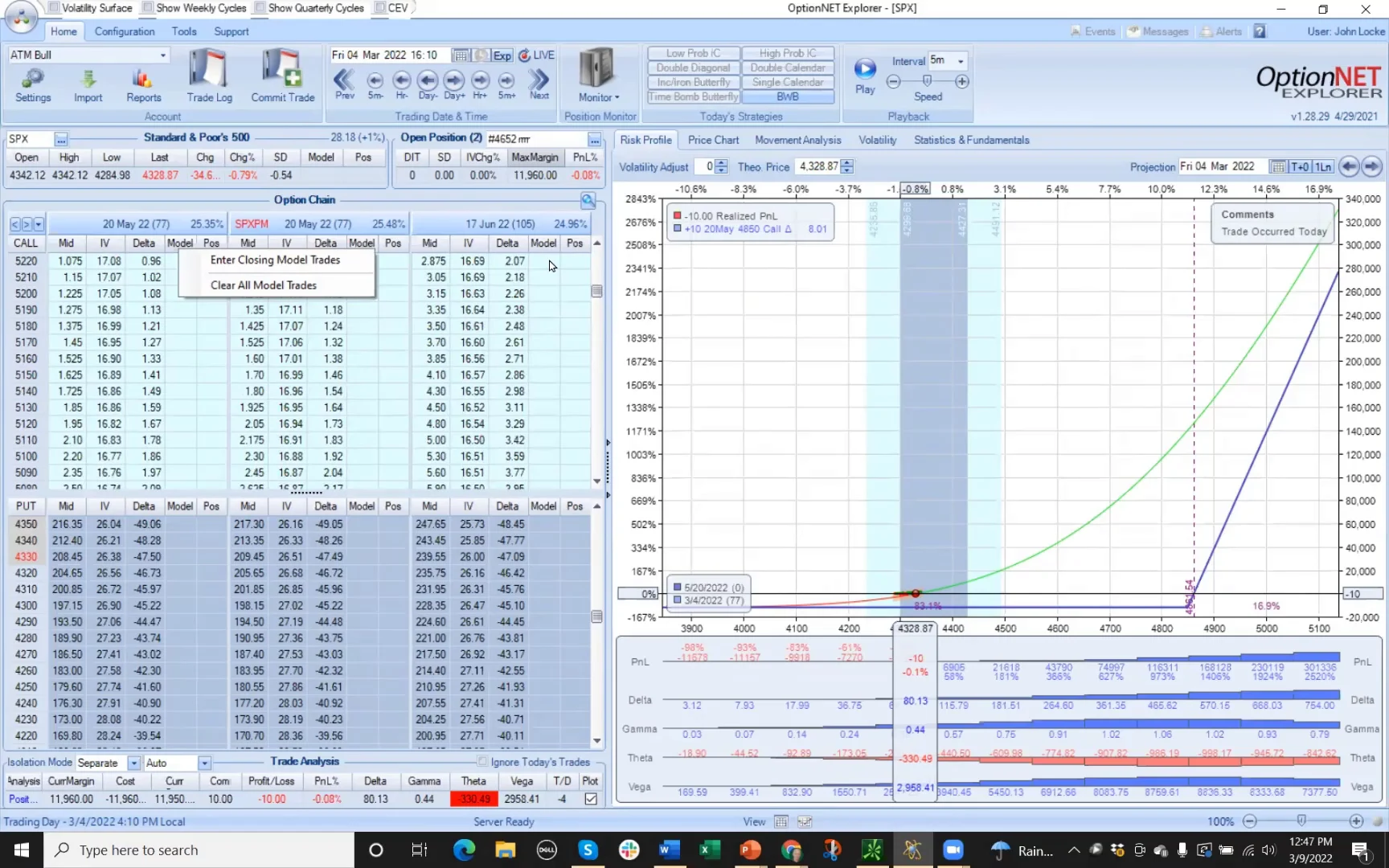This screenshot has height=868, width=1389.
Task: Click the Import icon
Action: coord(88,85)
